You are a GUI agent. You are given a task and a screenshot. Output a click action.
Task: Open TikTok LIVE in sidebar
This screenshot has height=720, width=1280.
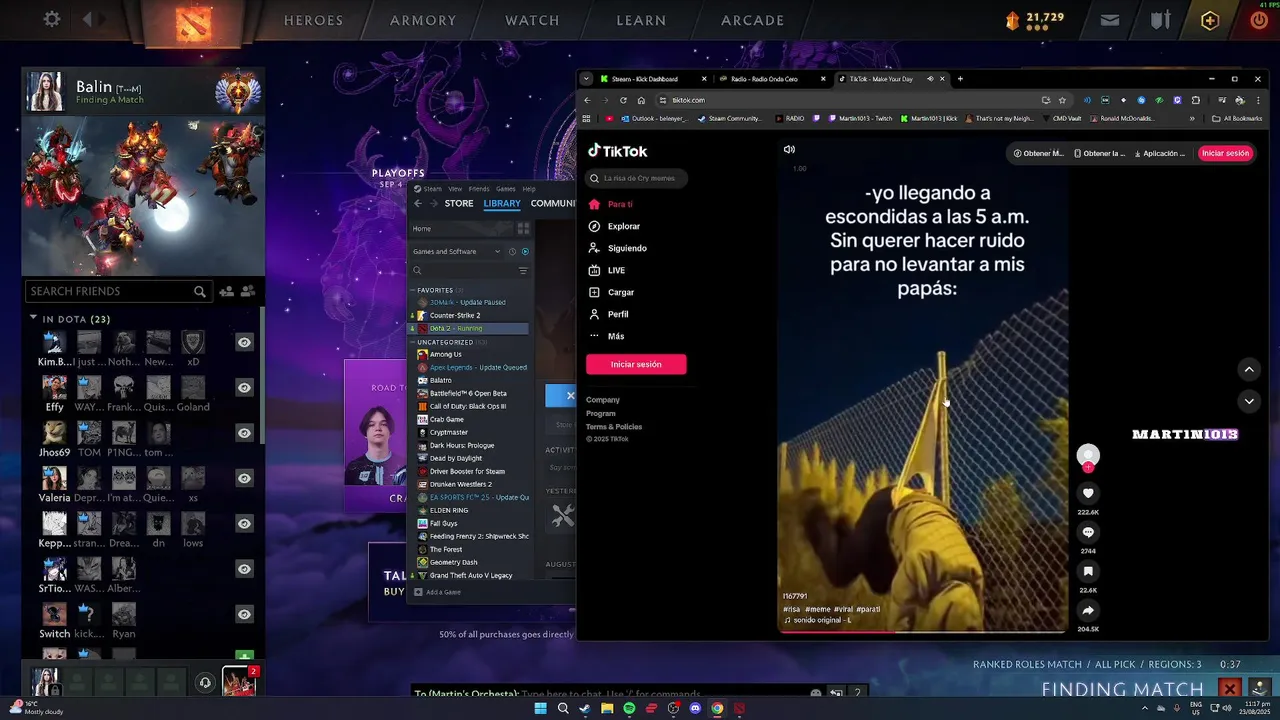tap(616, 270)
